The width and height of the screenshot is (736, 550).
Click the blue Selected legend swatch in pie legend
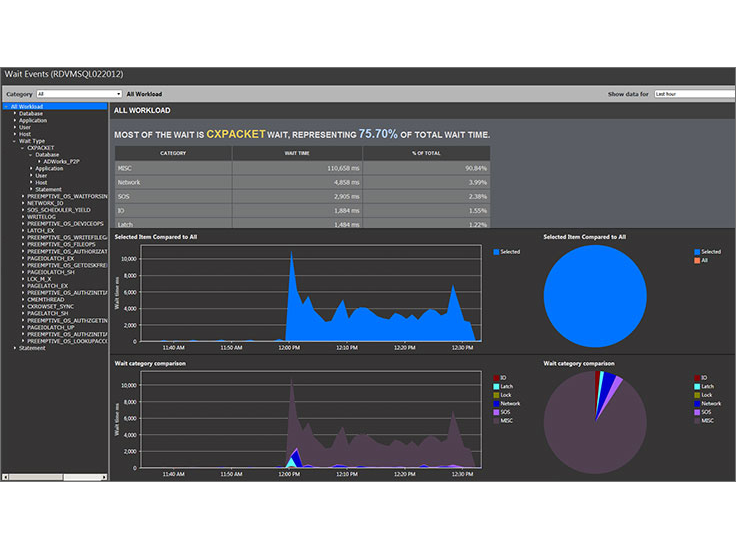[x=697, y=252]
